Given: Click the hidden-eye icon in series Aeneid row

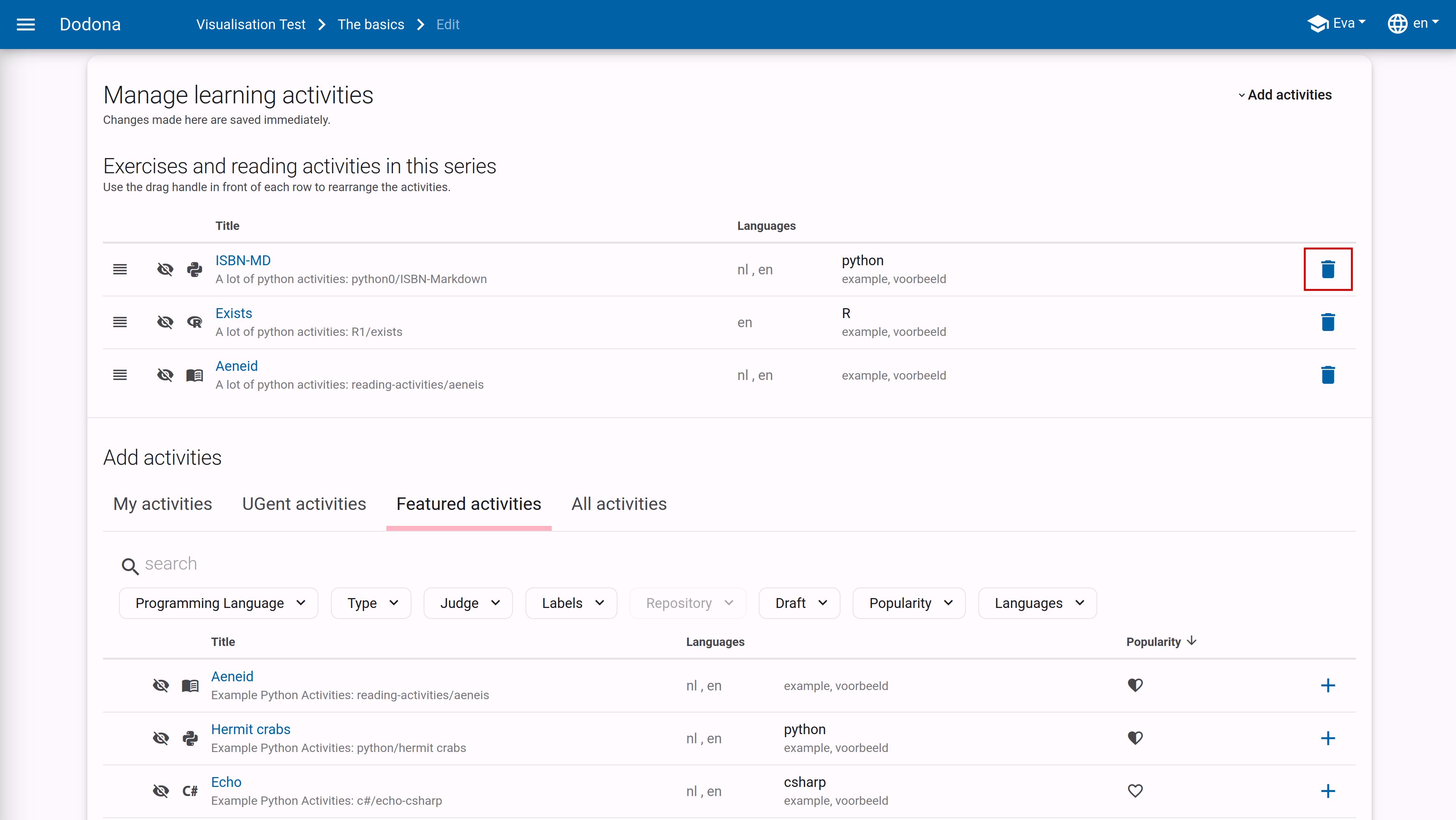Looking at the screenshot, I should tap(165, 375).
